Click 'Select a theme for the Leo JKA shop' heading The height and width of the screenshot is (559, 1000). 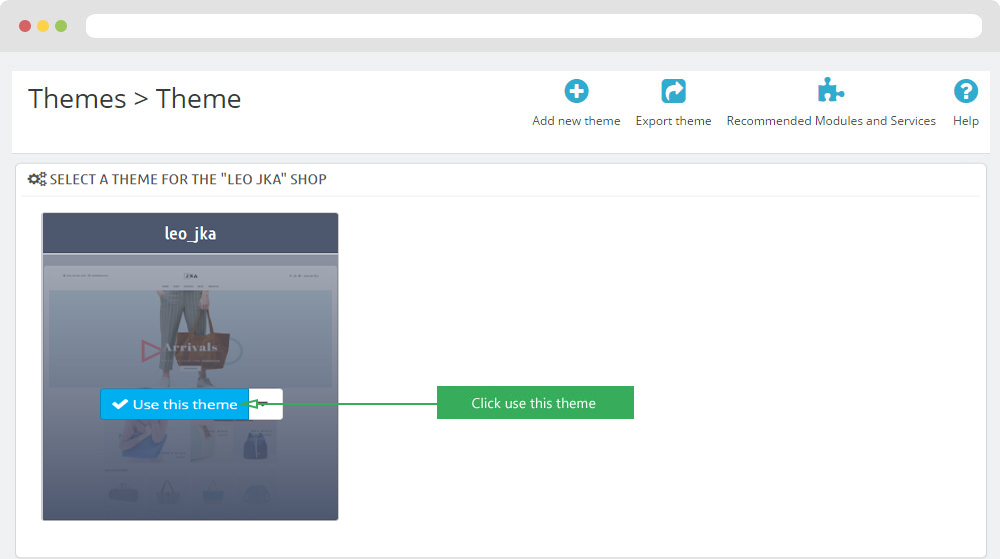pos(188,179)
